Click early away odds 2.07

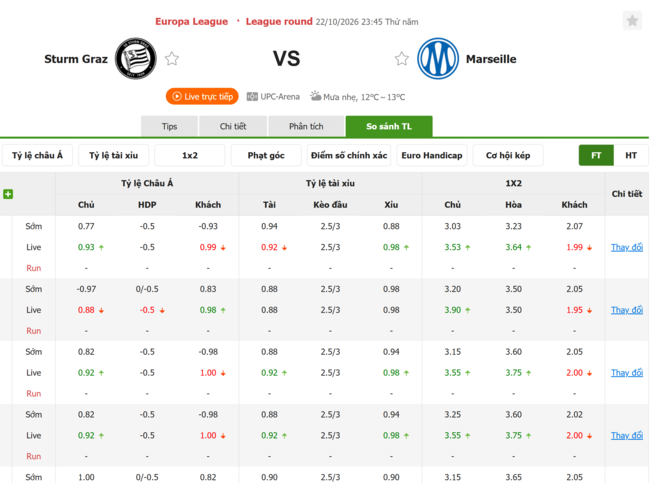tap(574, 226)
